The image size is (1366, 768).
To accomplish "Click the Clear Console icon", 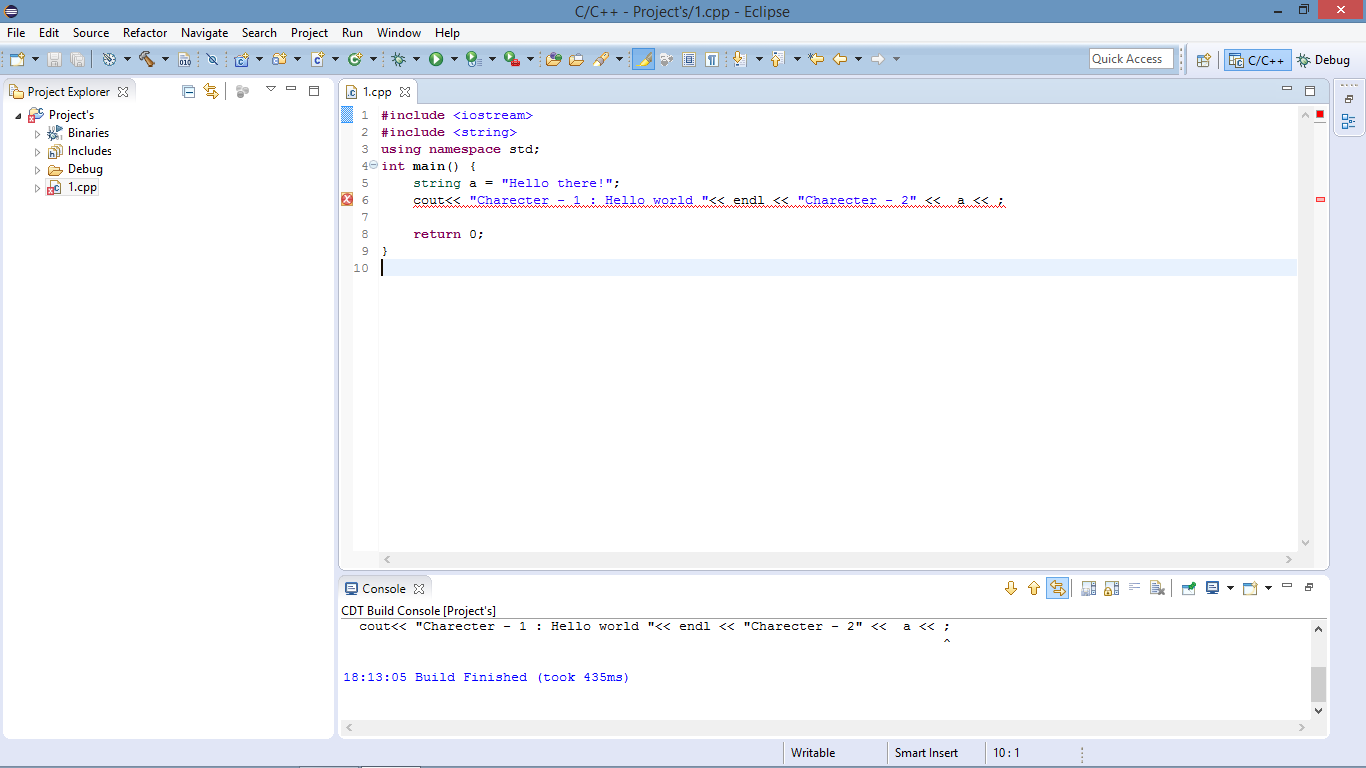I will 1157,588.
